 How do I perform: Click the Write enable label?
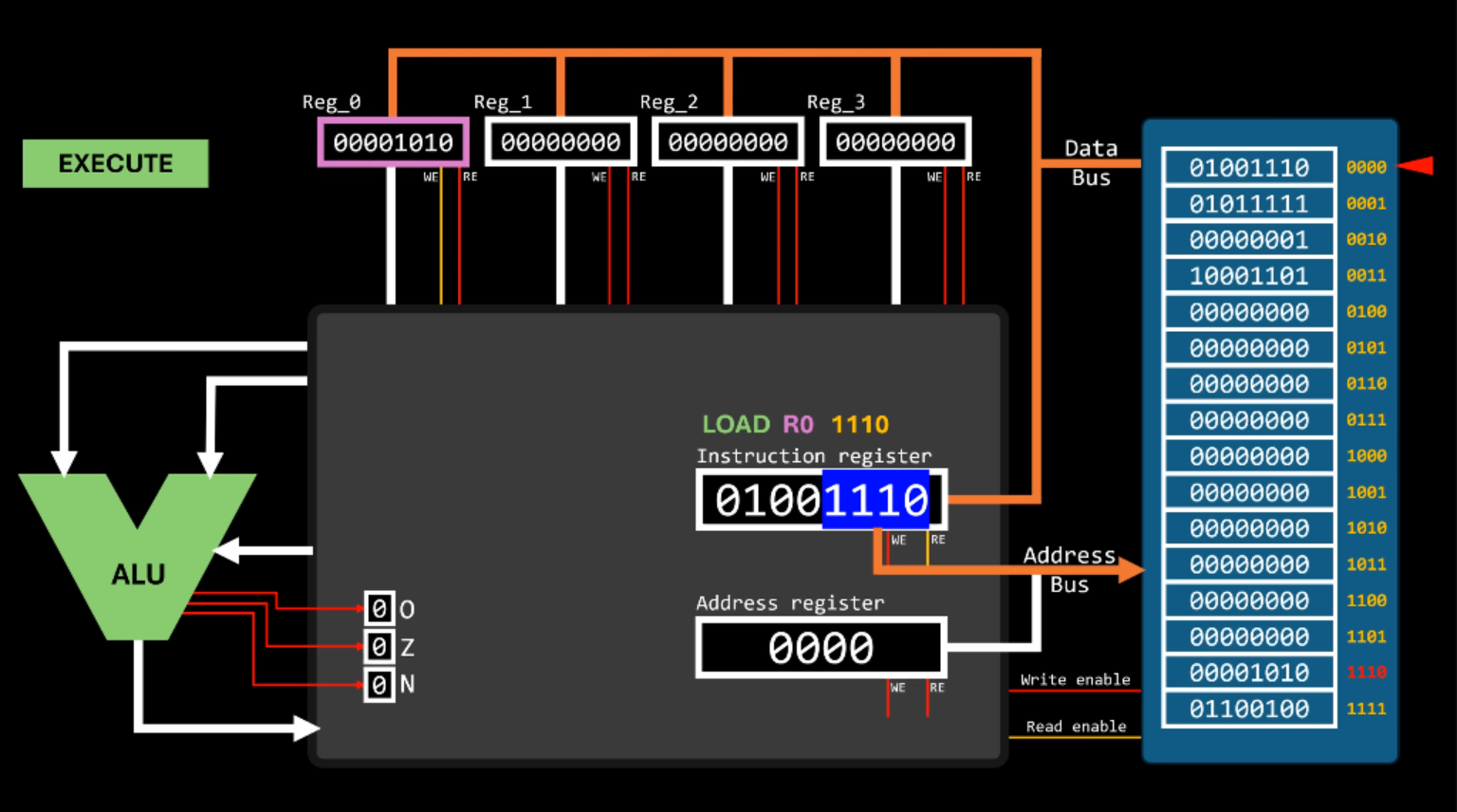(x=1075, y=679)
